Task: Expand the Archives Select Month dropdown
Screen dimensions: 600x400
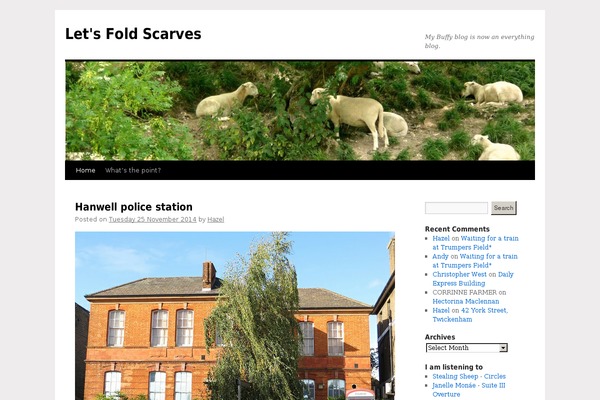Action: coord(466,348)
